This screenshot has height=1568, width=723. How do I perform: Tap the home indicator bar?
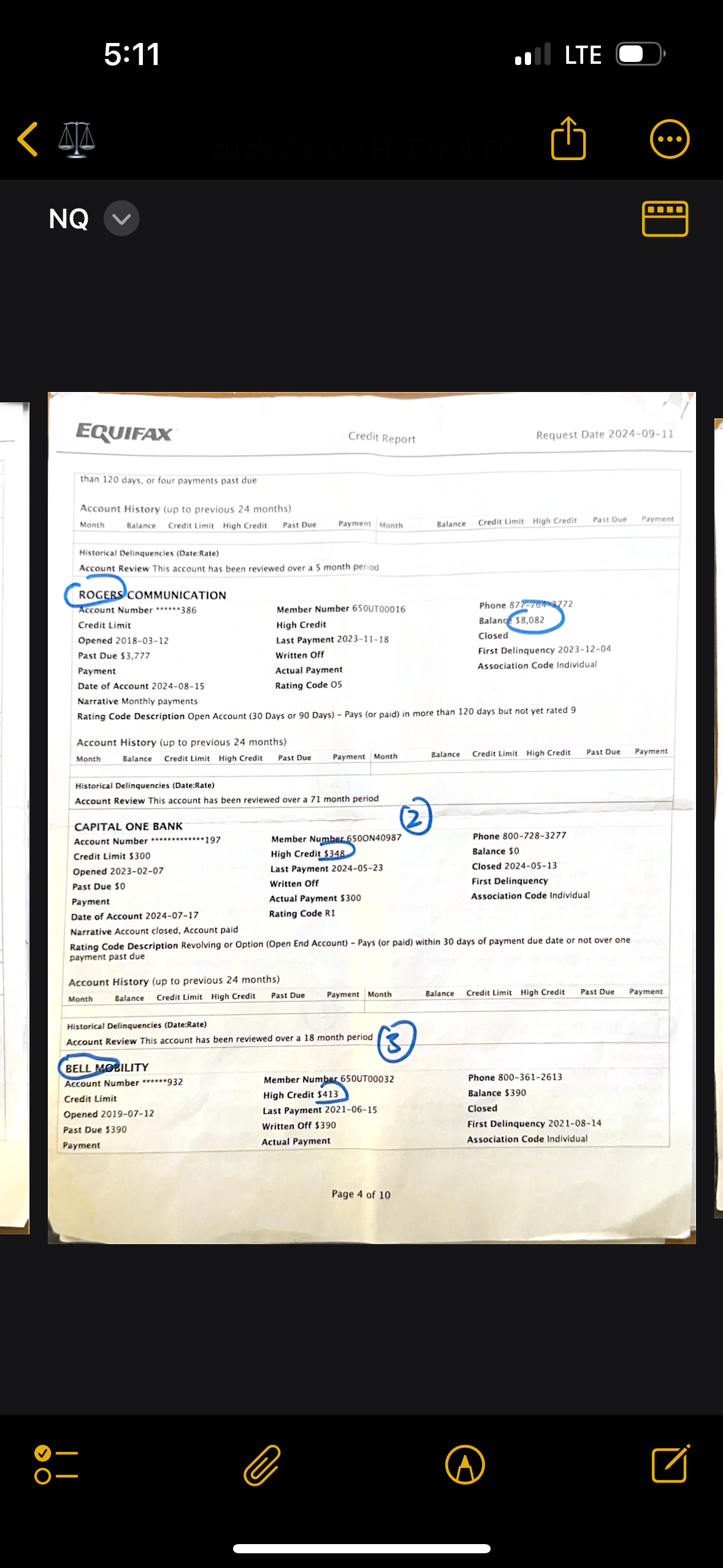361,1548
